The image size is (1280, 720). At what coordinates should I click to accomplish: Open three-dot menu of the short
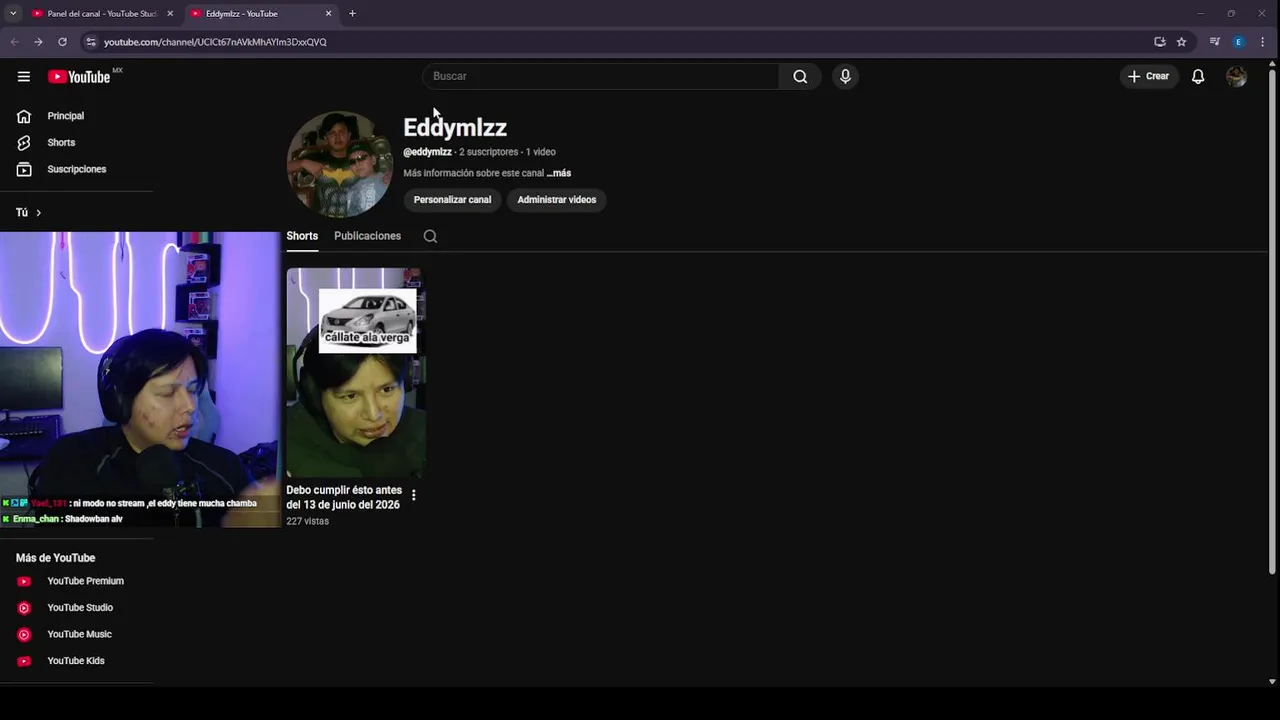click(413, 495)
